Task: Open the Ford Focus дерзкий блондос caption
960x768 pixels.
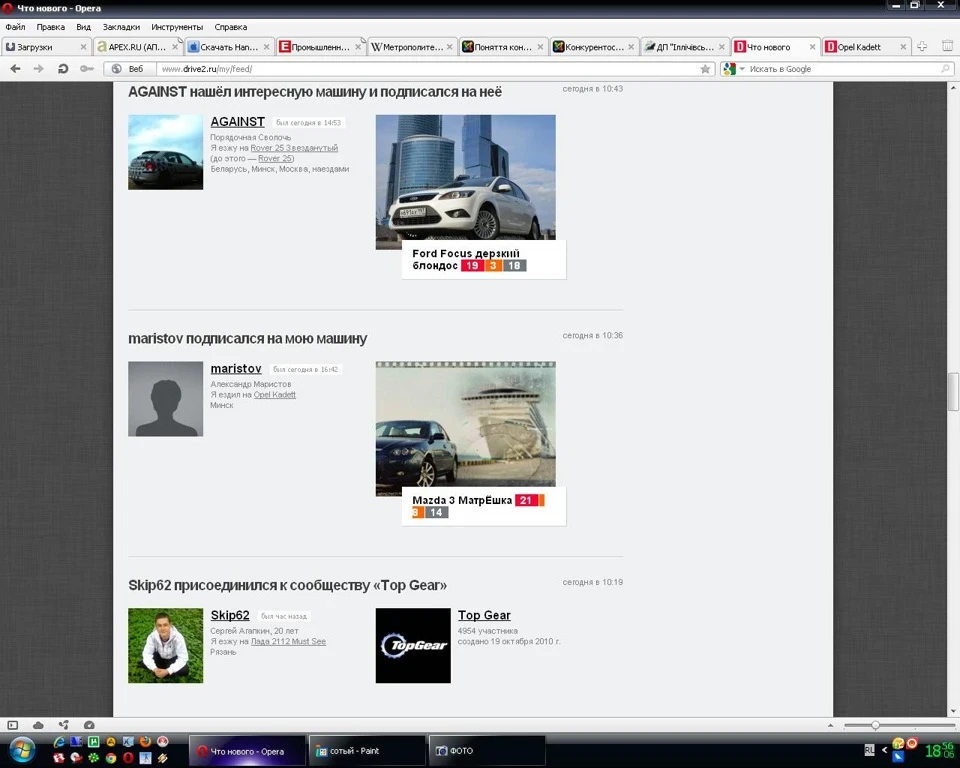Action: tap(465, 259)
